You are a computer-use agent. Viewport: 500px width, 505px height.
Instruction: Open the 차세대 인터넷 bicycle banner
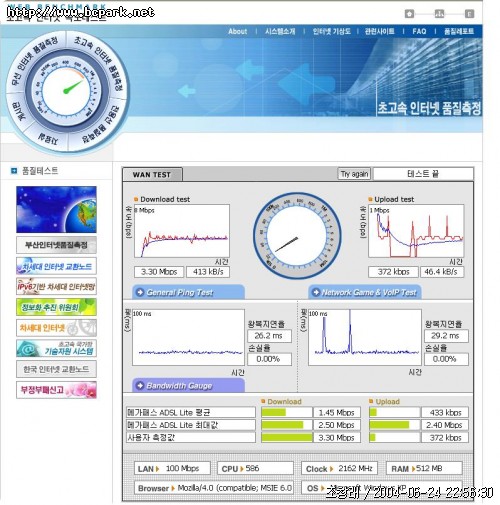click(x=56, y=328)
